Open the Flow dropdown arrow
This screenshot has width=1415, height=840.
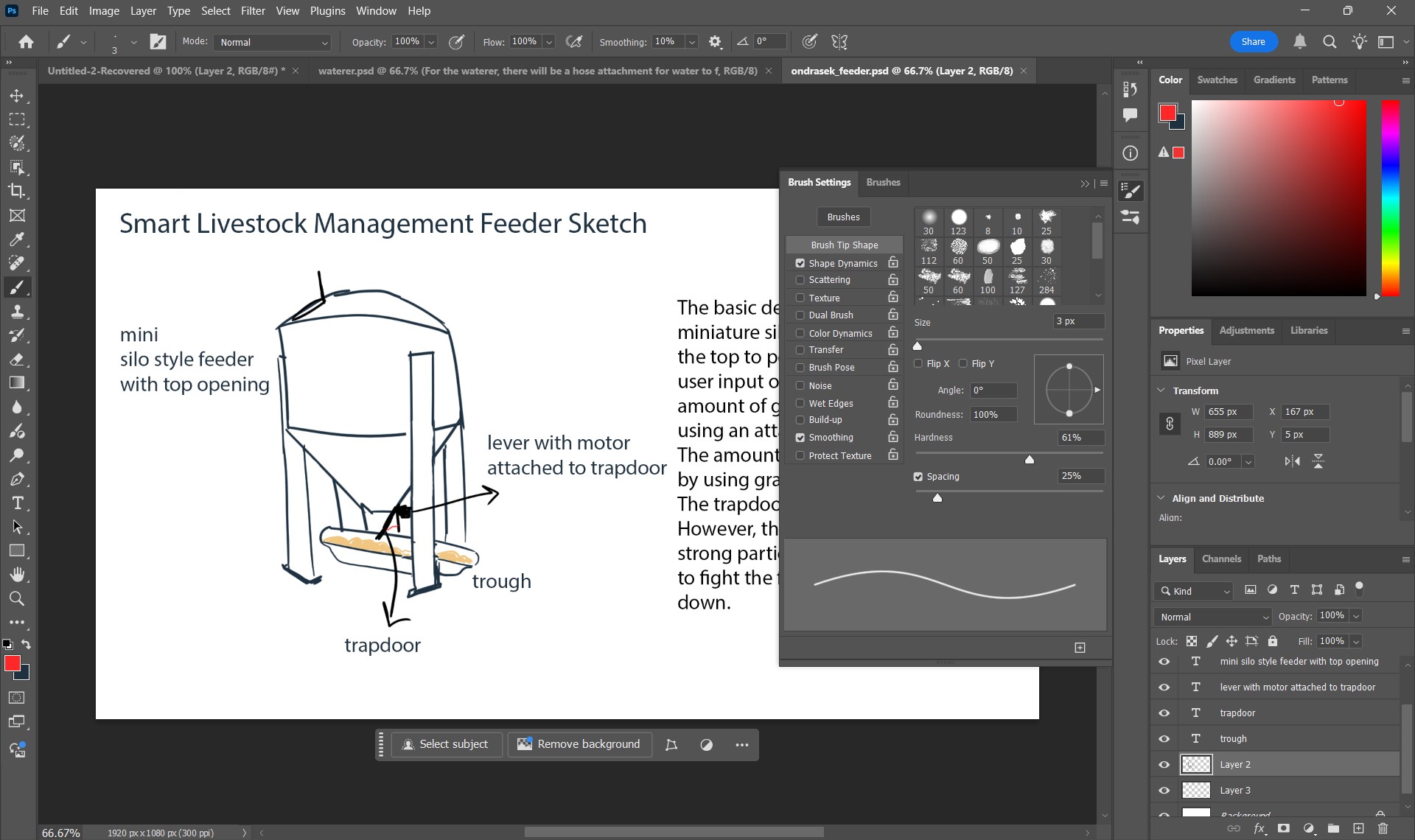pyautogui.click(x=549, y=42)
